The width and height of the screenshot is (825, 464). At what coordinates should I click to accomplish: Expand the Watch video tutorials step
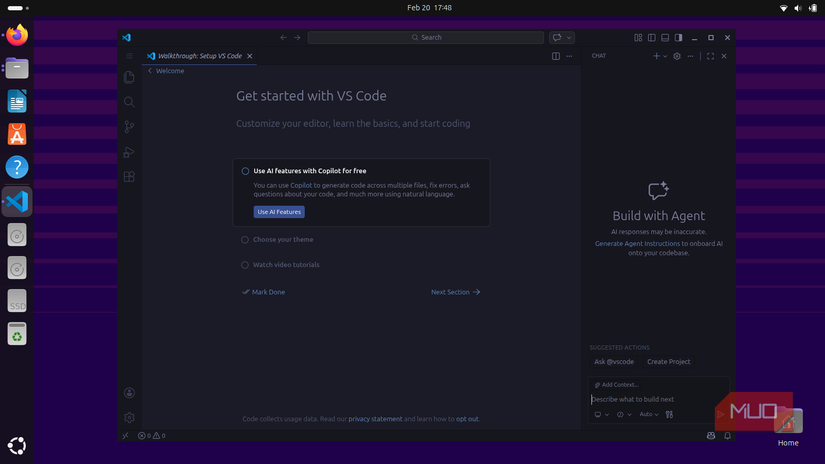click(286, 265)
